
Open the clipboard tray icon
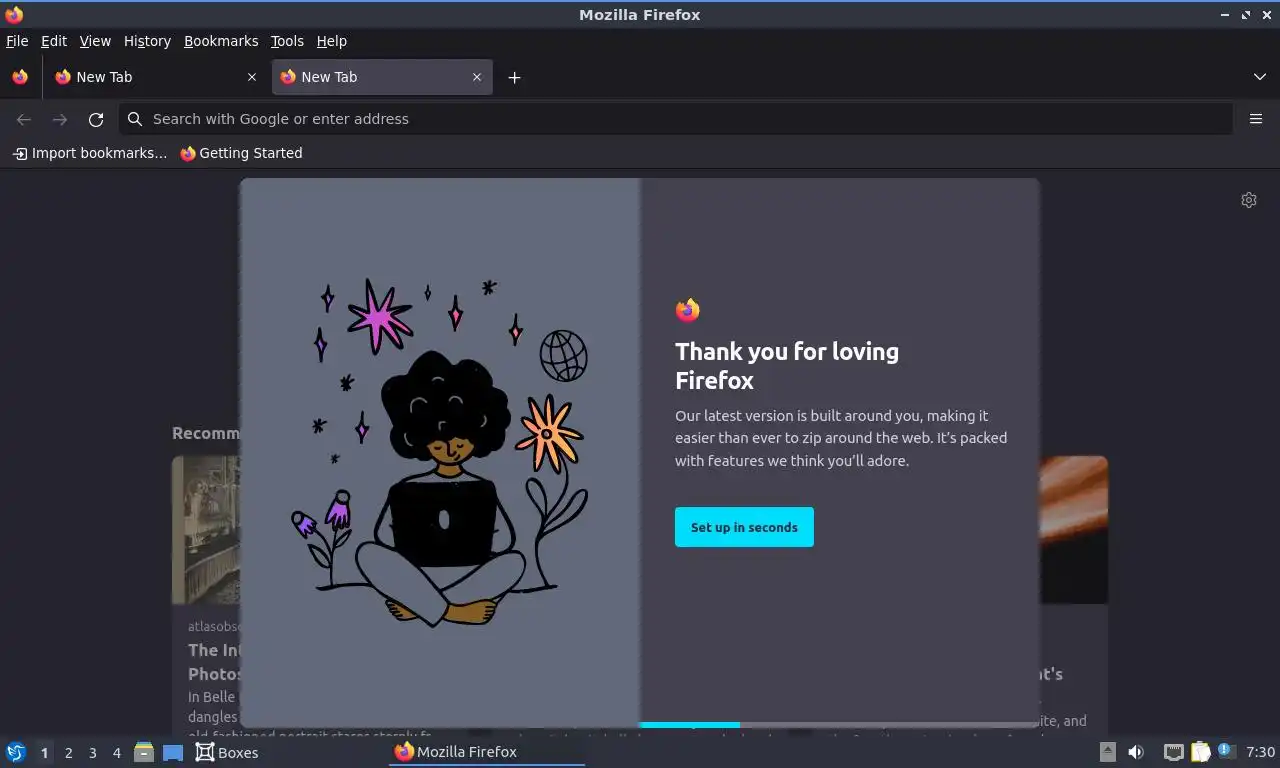tap(1200, 752)
